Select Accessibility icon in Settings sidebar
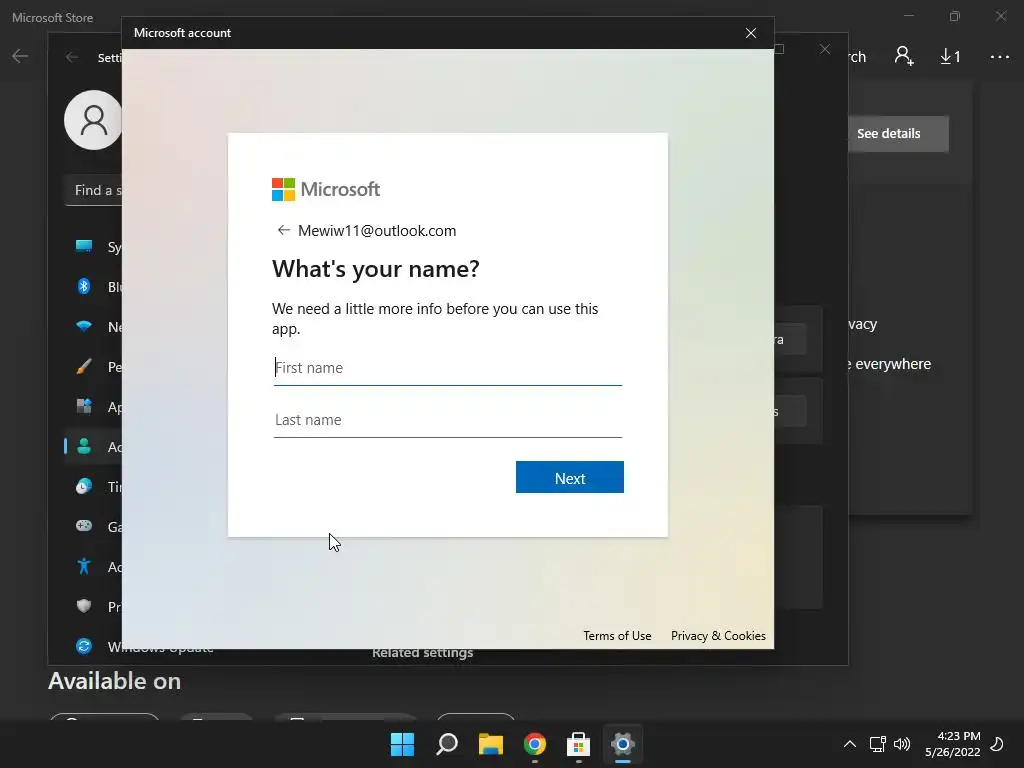The height and width of the screenshot is (768, 1024). click(x=84, y=566)
